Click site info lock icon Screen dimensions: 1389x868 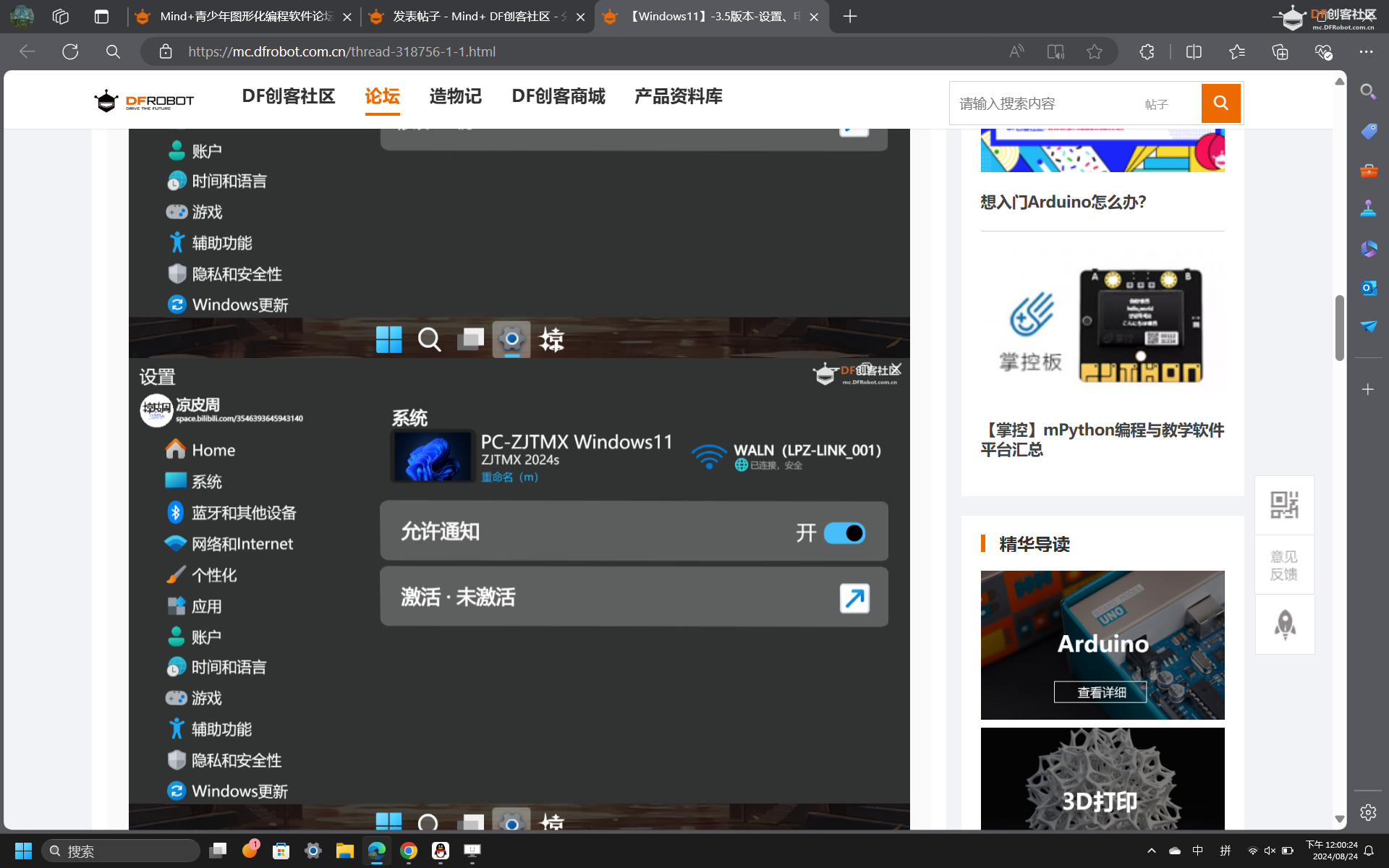(x=166, y=51)
